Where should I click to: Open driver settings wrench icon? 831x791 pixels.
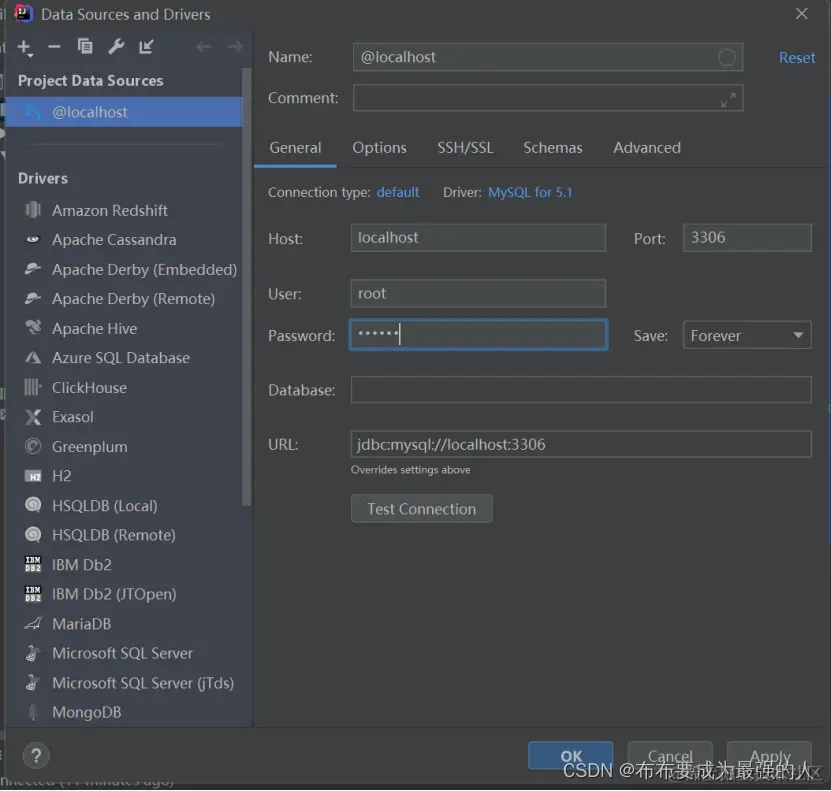(x=116, y=47)
